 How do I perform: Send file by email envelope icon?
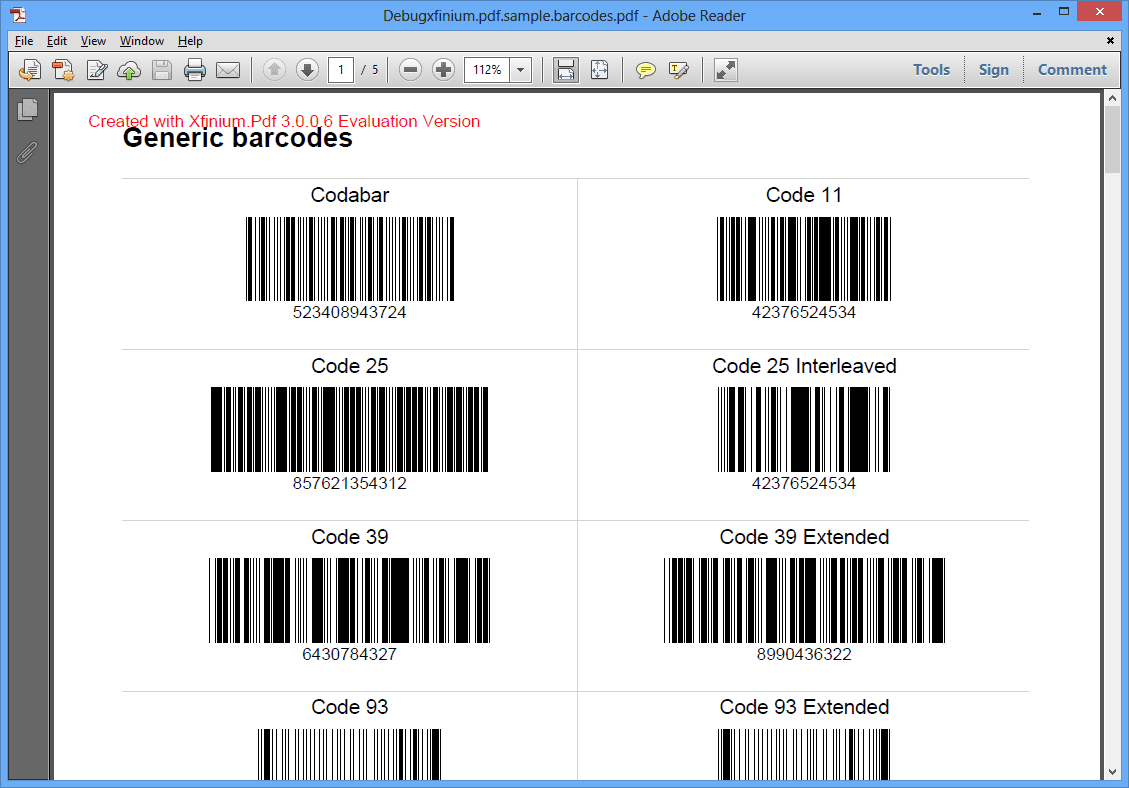coord(228,70)
